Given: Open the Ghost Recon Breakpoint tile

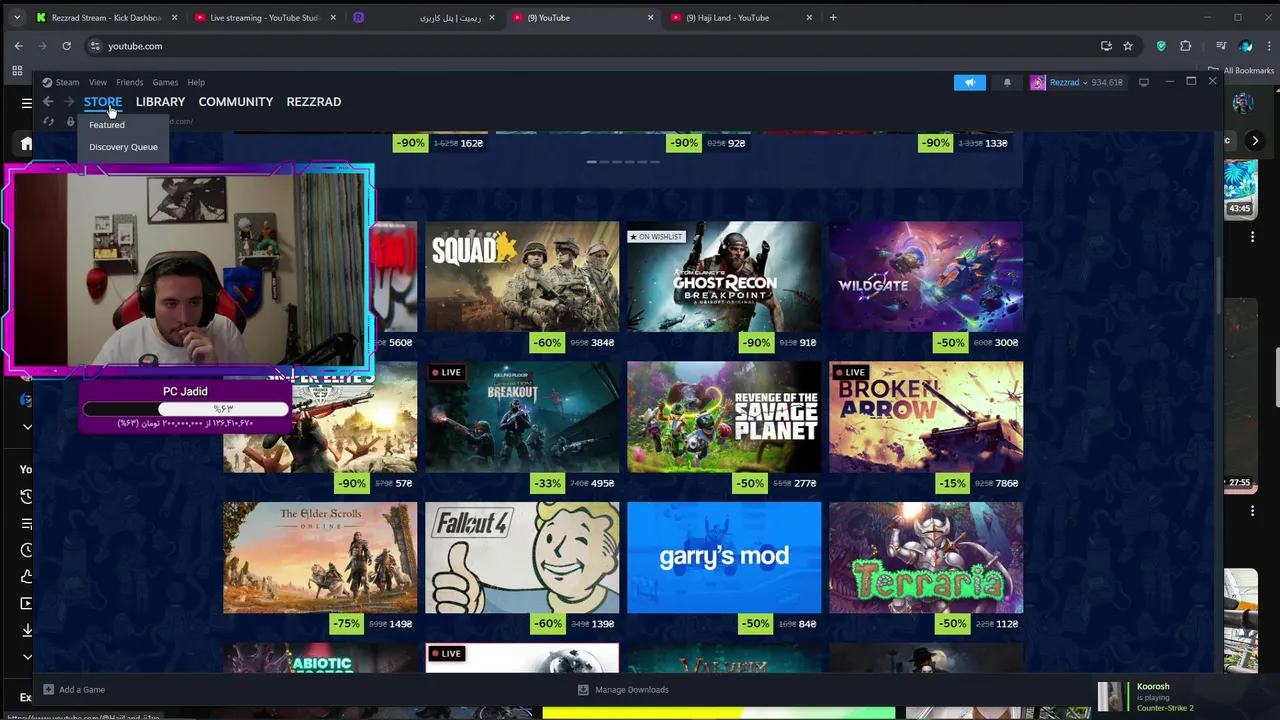Looking at the screenshot, I should 724,277.
